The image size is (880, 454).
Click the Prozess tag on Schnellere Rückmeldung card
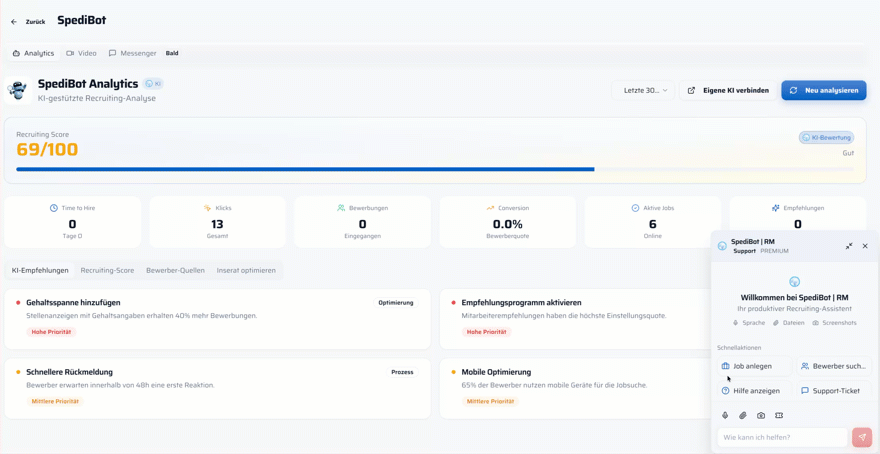tap(402, 372)
